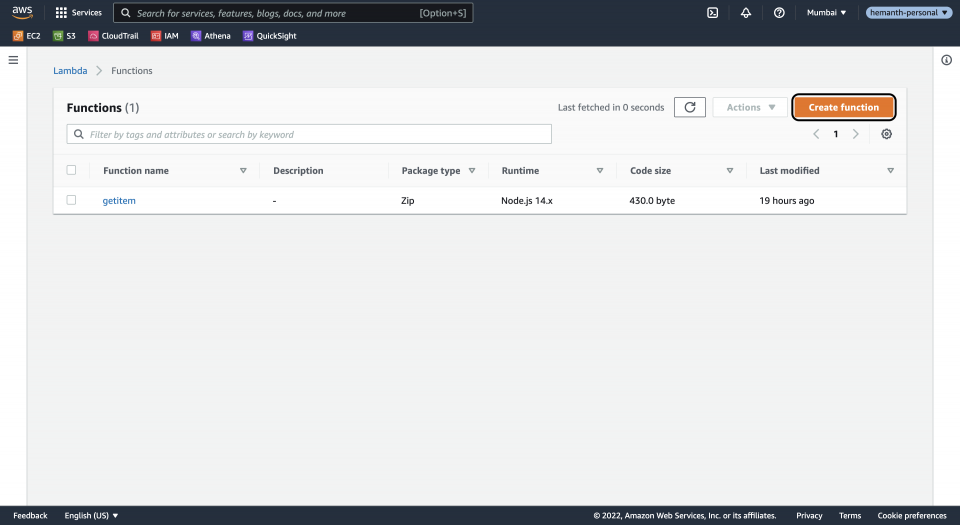Screen dimensions: 960x525
Task: Check the getitem function row checkbox
Action: coord(71,200)
